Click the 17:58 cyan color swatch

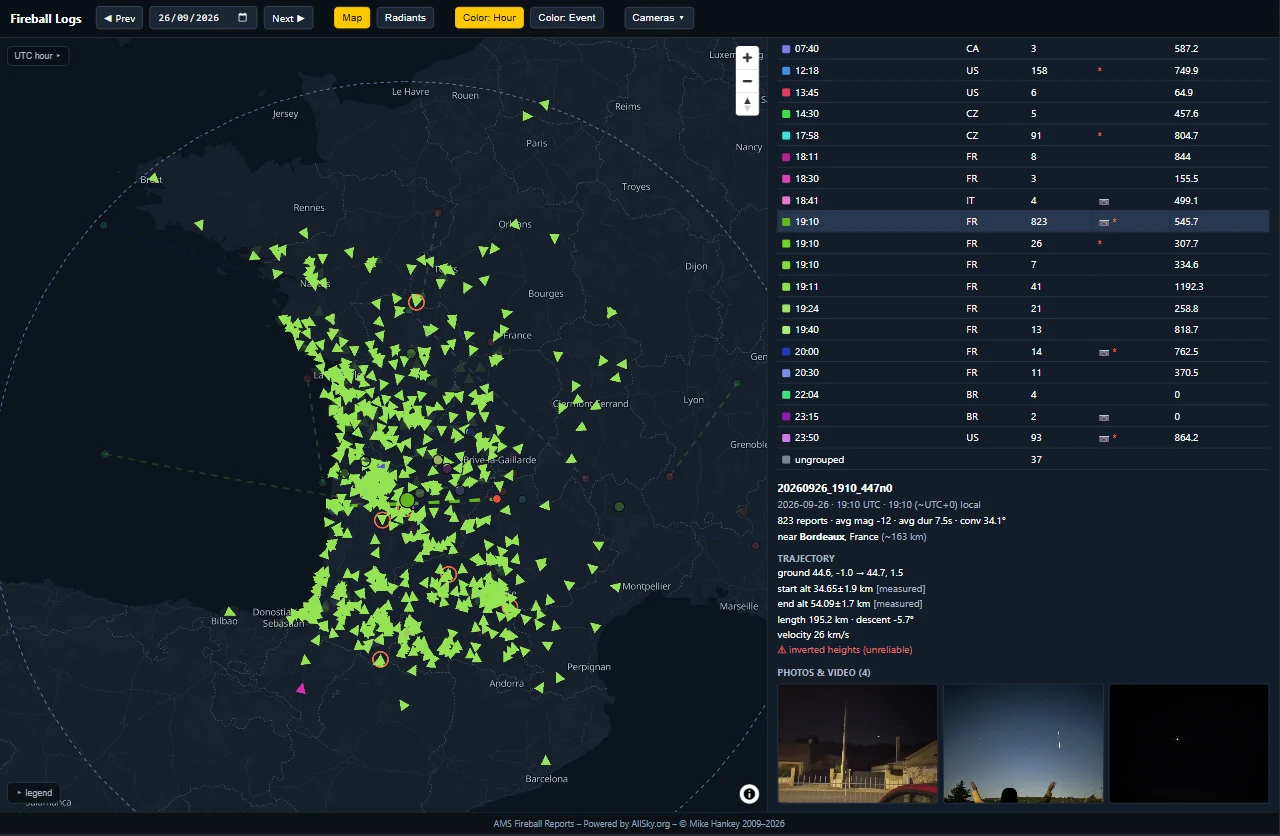click(786, 136)
